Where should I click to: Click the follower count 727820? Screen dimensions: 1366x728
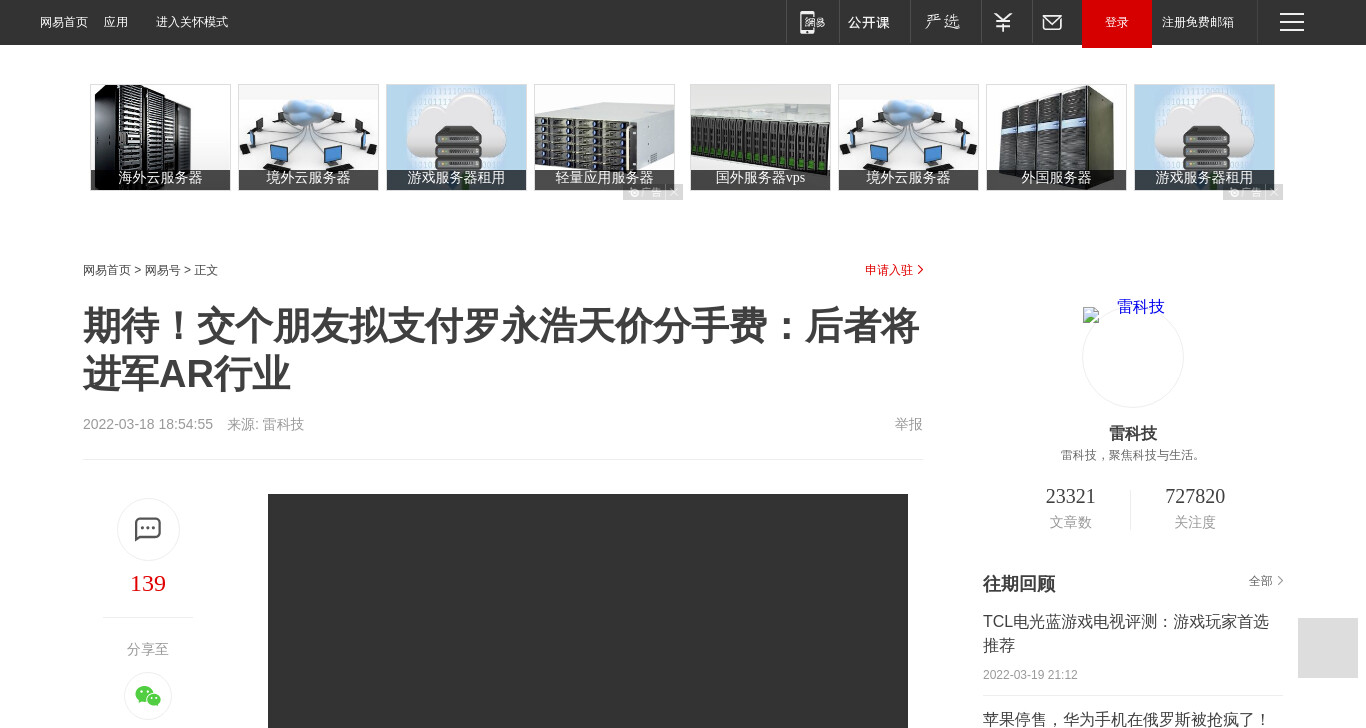[1195, 496]
